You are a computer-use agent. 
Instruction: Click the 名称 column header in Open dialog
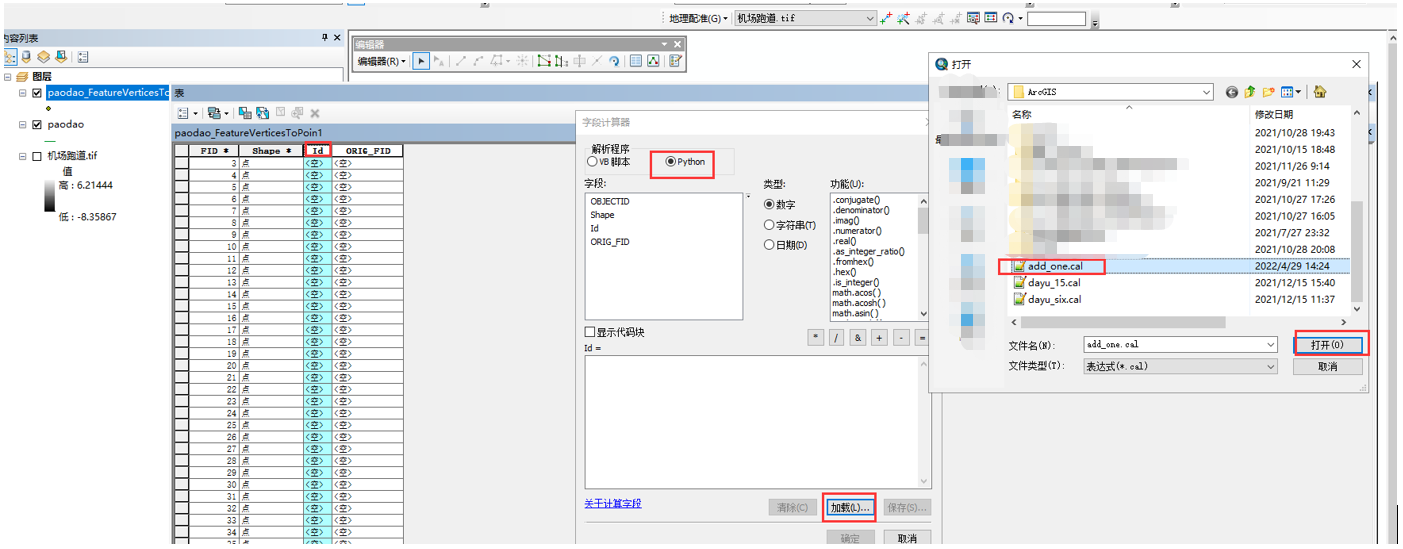[1128, 115]
